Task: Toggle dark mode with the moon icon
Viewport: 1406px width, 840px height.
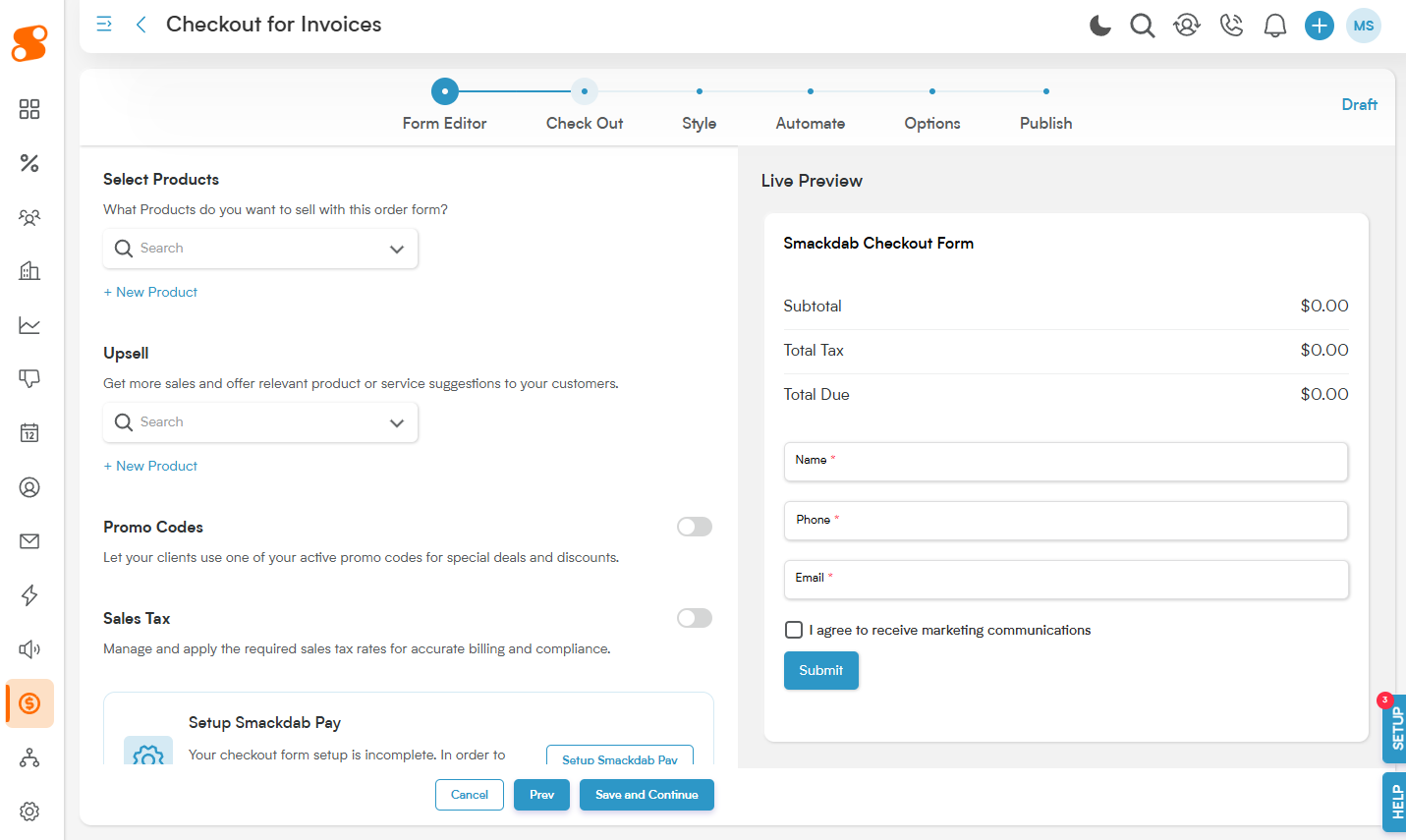Action: click(x=1100, y=26)
